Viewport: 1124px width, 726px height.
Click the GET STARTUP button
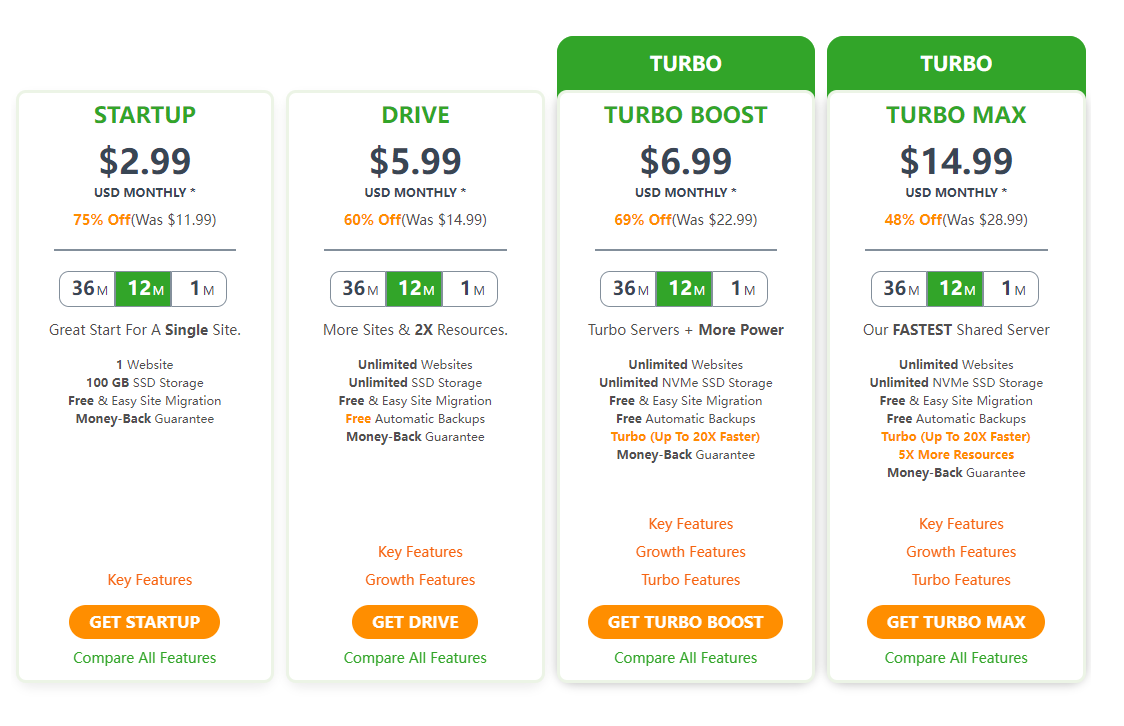(145, 622)
